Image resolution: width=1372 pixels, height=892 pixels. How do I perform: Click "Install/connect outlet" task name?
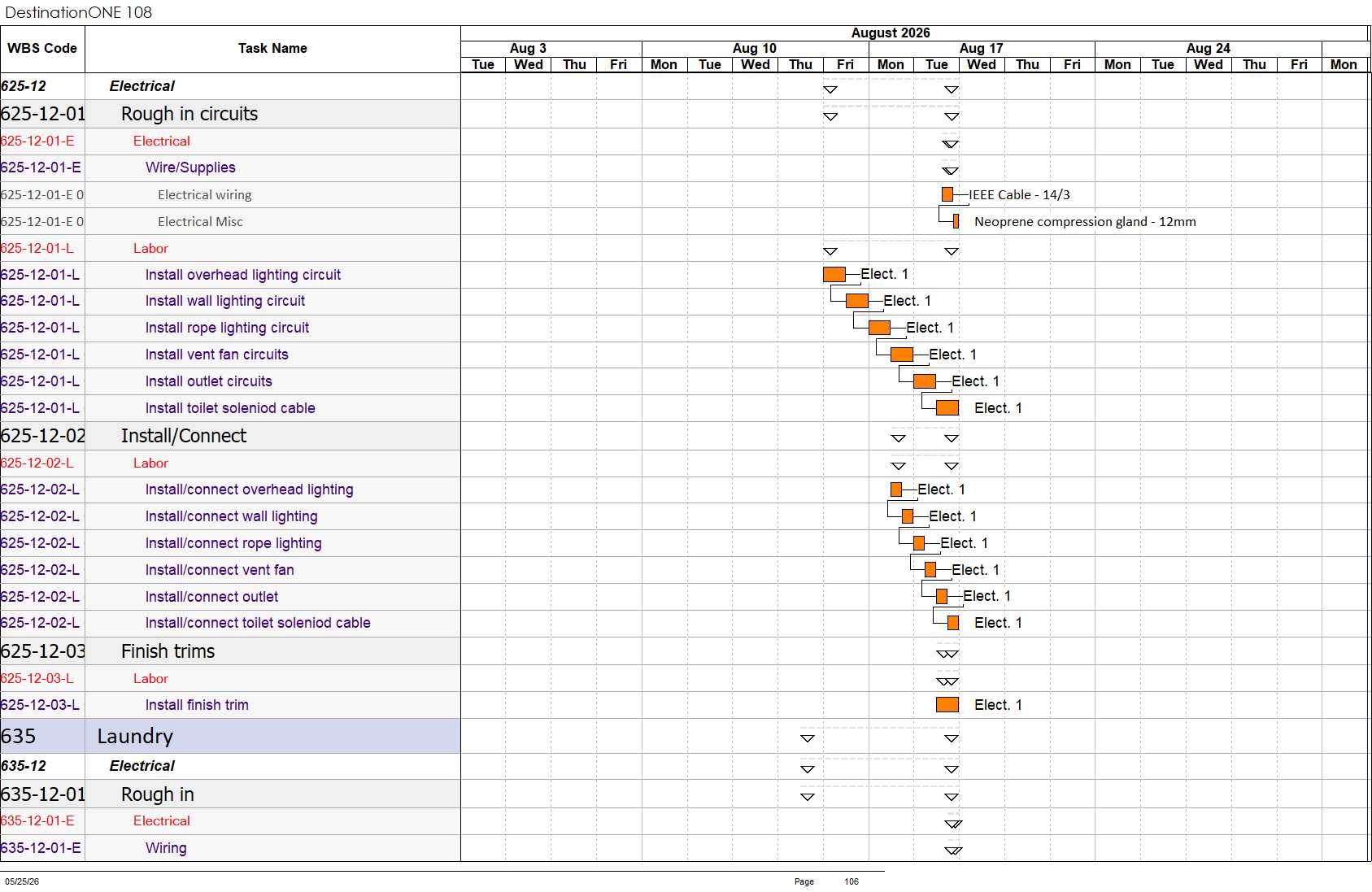click(x=211, y=597)
